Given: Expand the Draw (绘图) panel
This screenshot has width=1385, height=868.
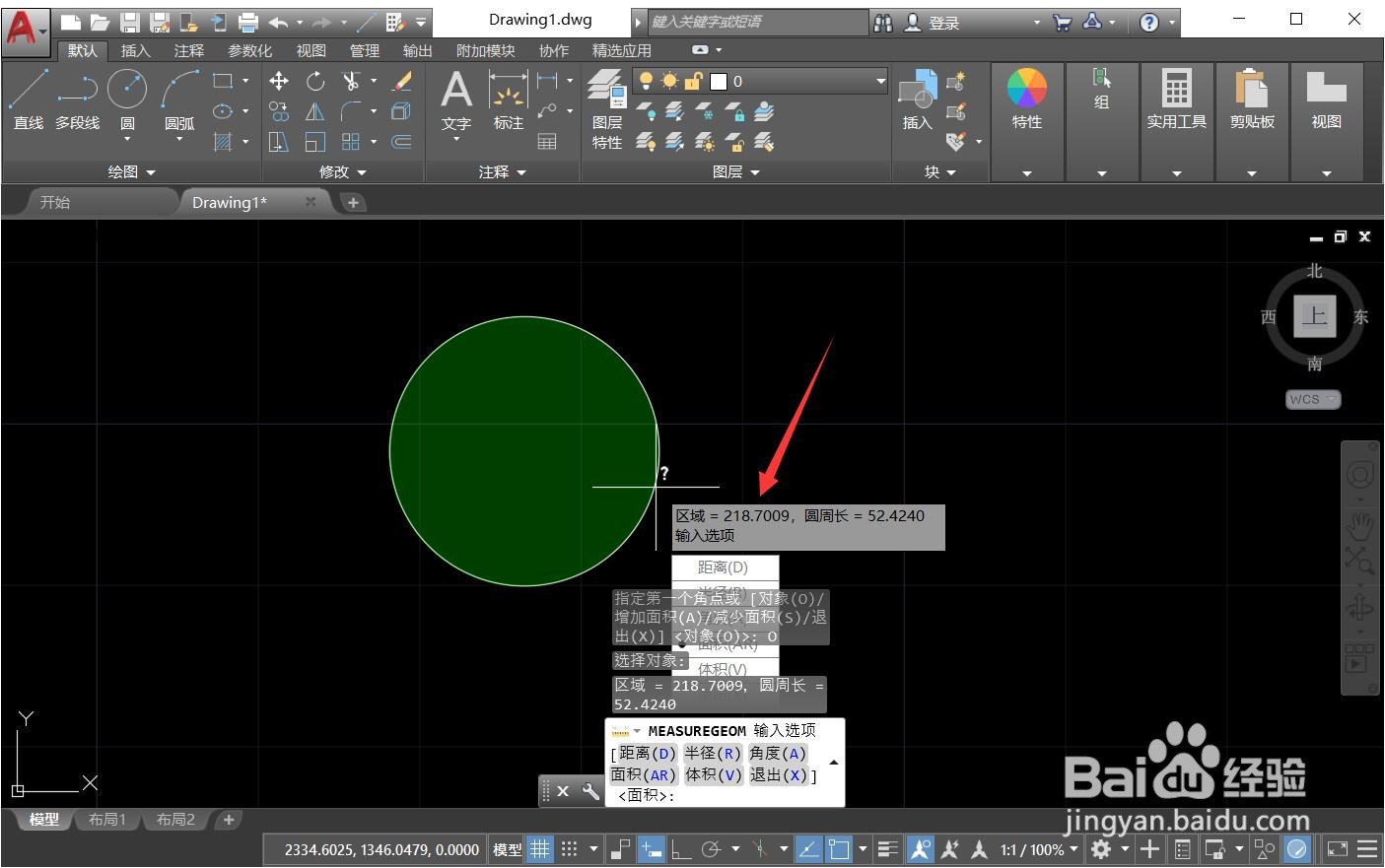Looking at the screenshot, I should (x=132, y=171).
